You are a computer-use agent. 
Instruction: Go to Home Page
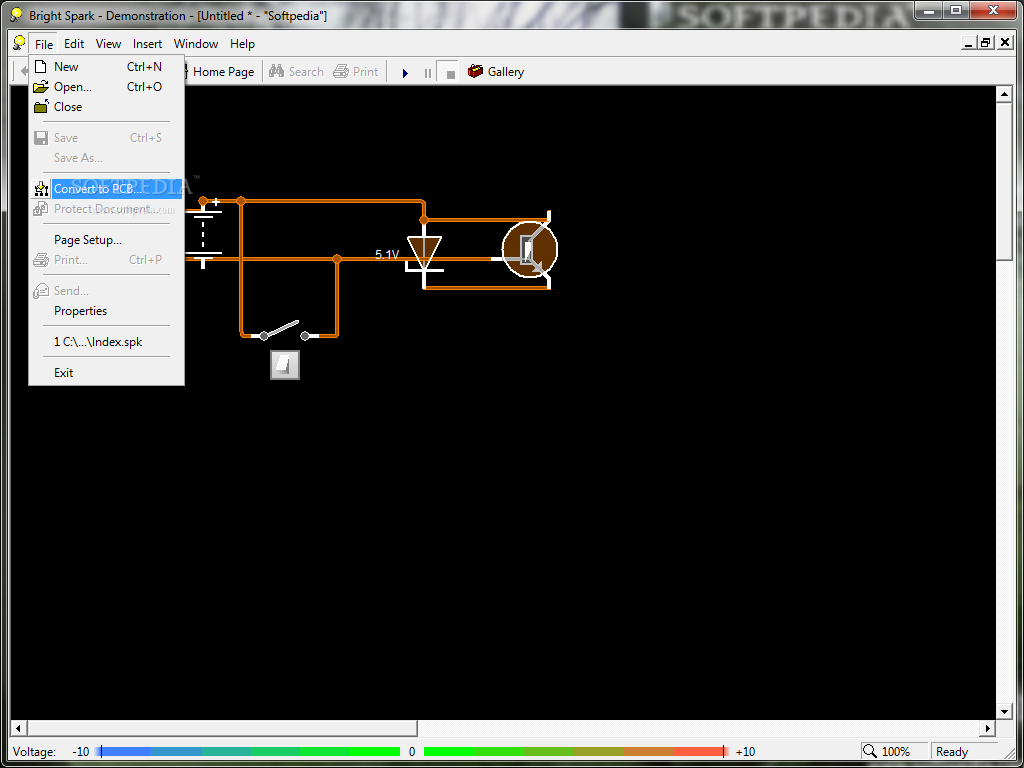click(223, 72)
